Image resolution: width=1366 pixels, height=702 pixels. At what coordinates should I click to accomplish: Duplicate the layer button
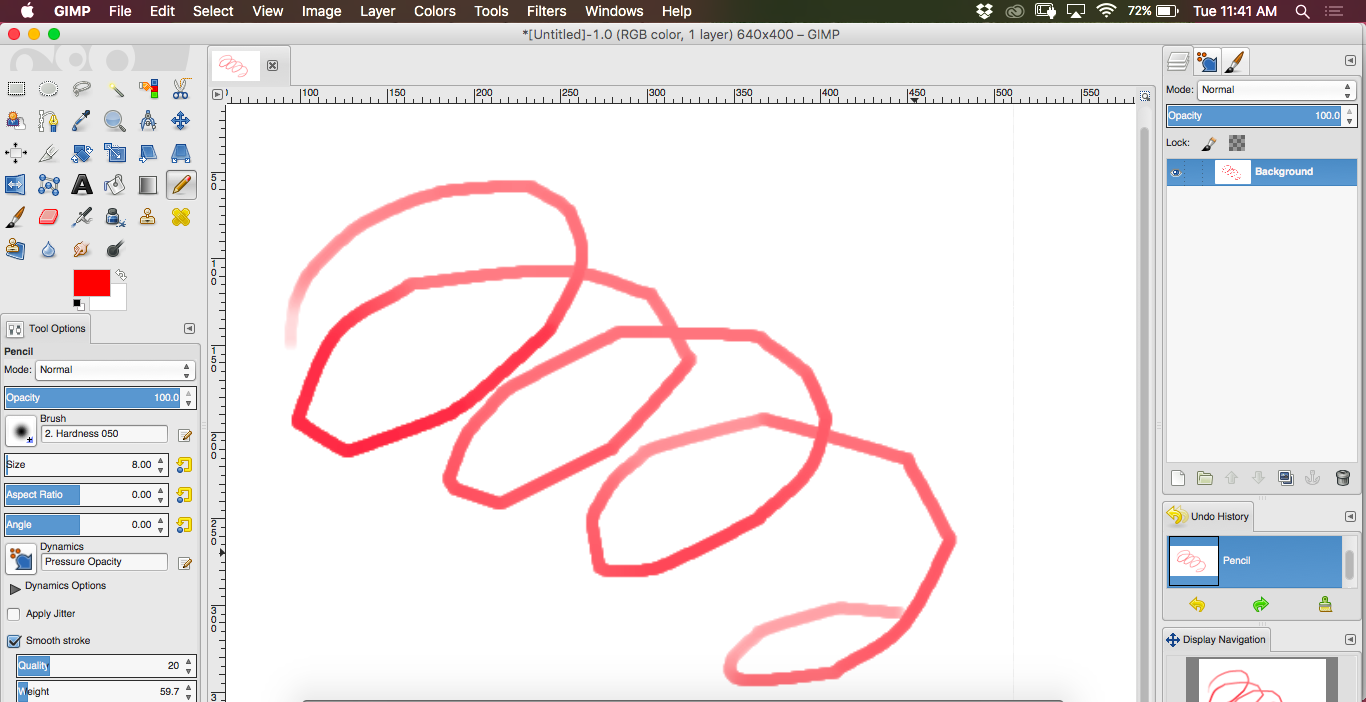(x=1286, y=478)
